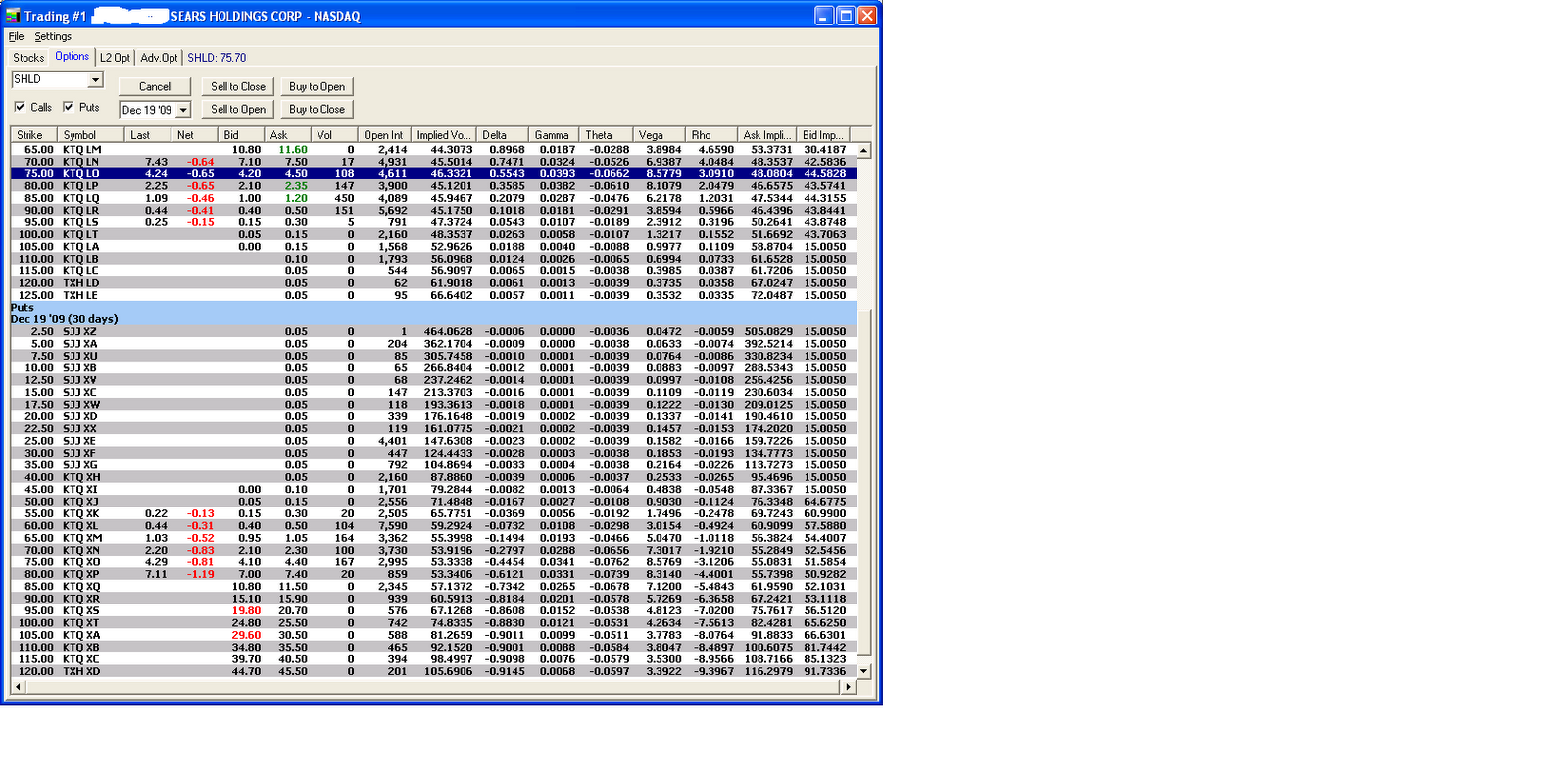Select the highlighted KTQ LO call row
The image size is (1568, 773).
(x=433, y=173)
